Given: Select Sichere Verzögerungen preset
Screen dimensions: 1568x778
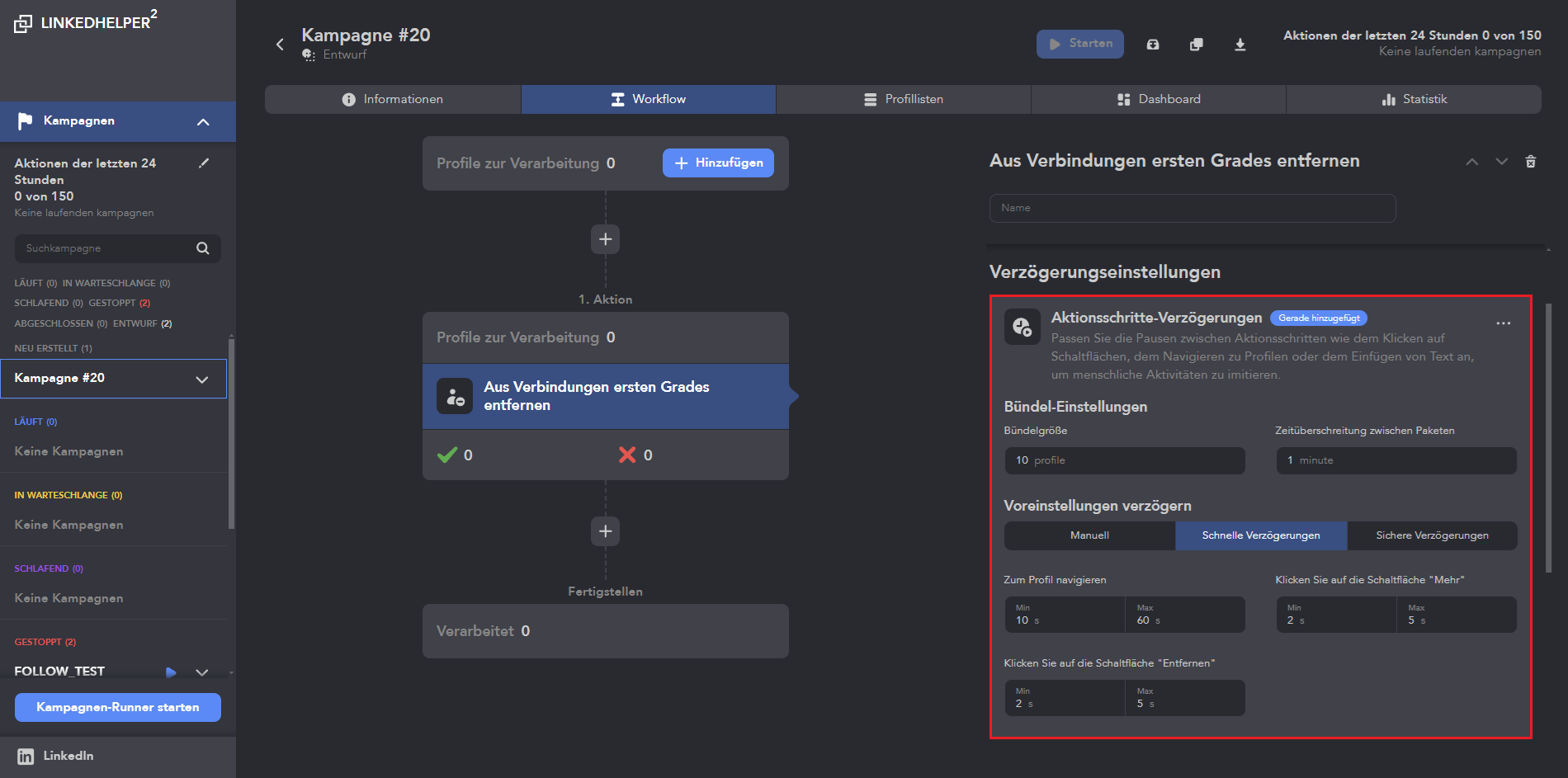Looking at the screenshot, I should tap(1432, 535).
